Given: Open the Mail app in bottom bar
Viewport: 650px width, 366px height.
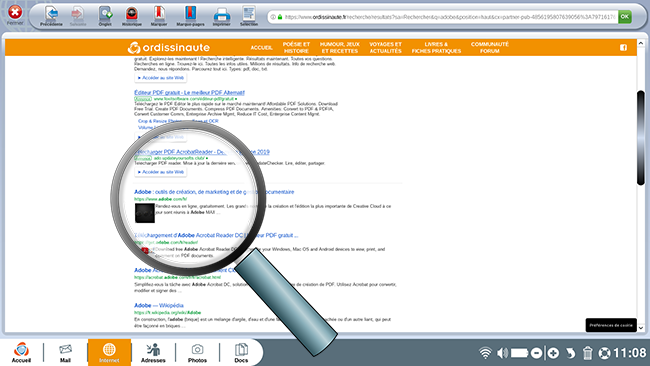Looking at the screenshot, I should coord(65,353).
